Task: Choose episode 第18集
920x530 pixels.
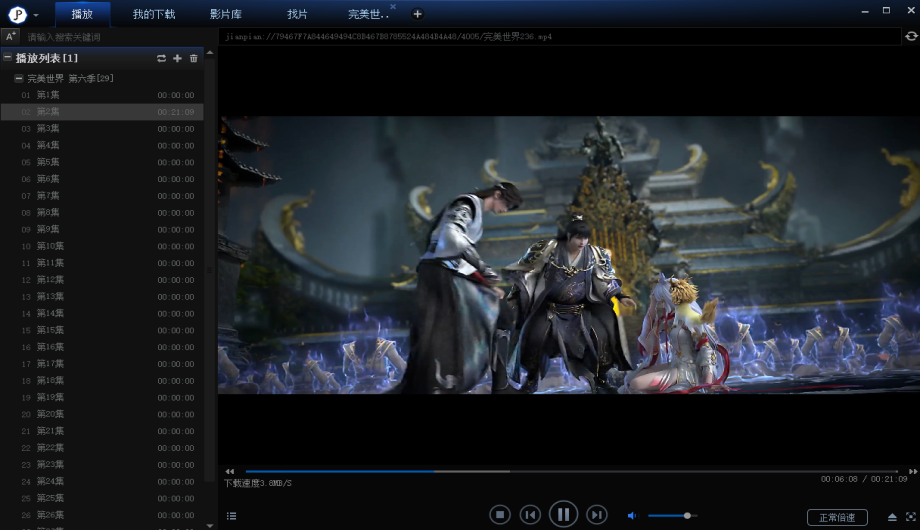Action: pos(102,381)
